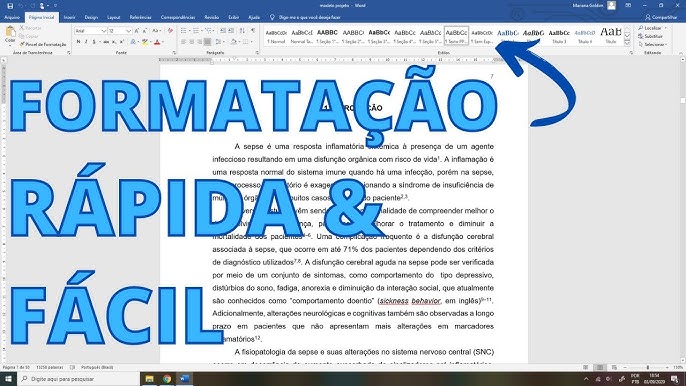Apply the Título 4 style
Screen dimensions: 686x386
pyautogui.click(x=585, y=36)
